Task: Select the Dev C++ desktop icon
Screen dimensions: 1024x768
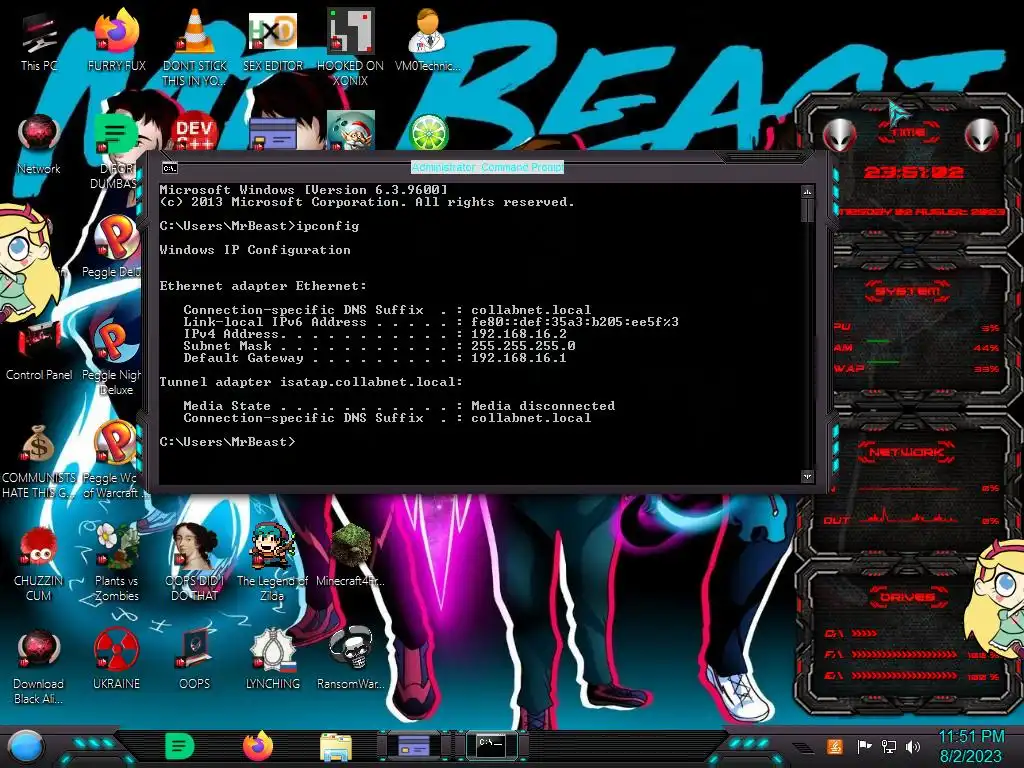Action: click(x=195, y=133)
